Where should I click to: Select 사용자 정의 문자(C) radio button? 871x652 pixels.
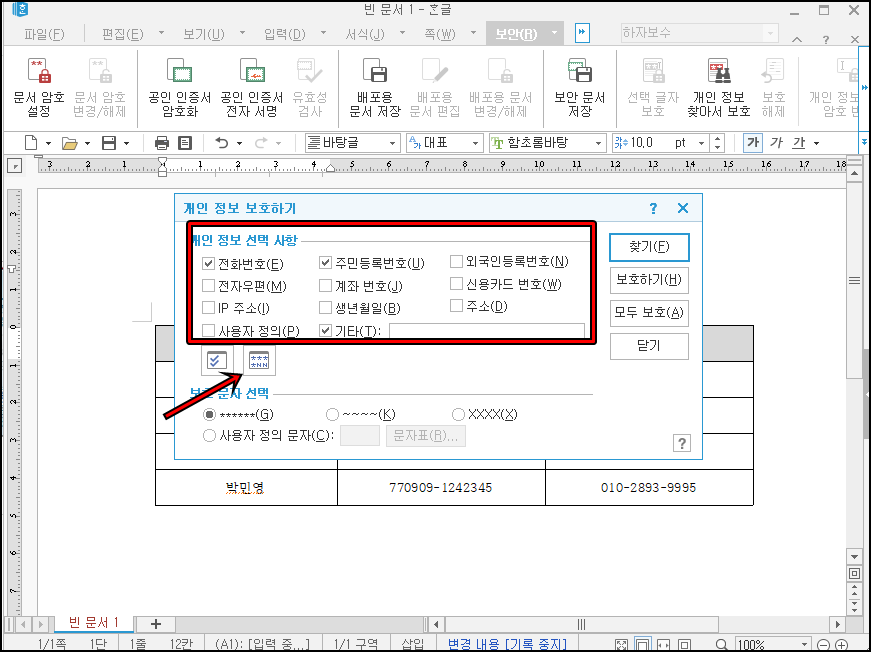click(x=209, y=435)
